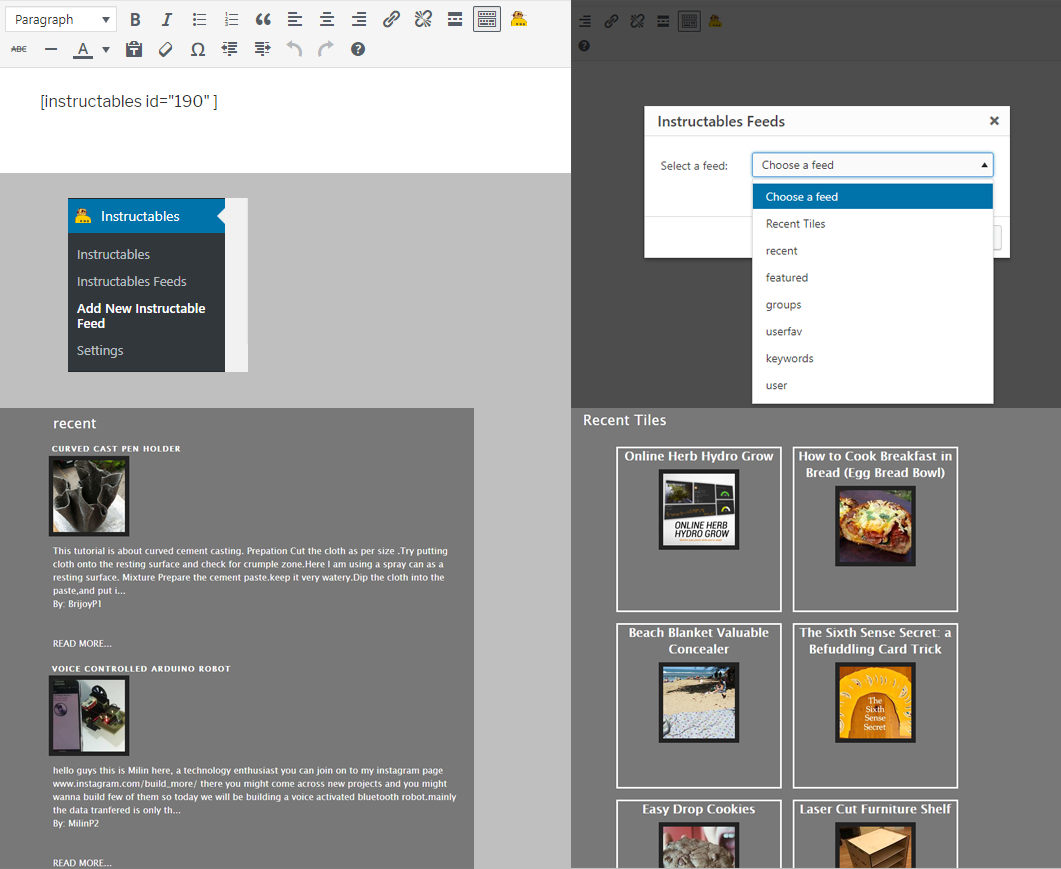1061x869 pixels.
Task: Click the dimmed link icon behind dialog
Action: (x=611, y=22)
